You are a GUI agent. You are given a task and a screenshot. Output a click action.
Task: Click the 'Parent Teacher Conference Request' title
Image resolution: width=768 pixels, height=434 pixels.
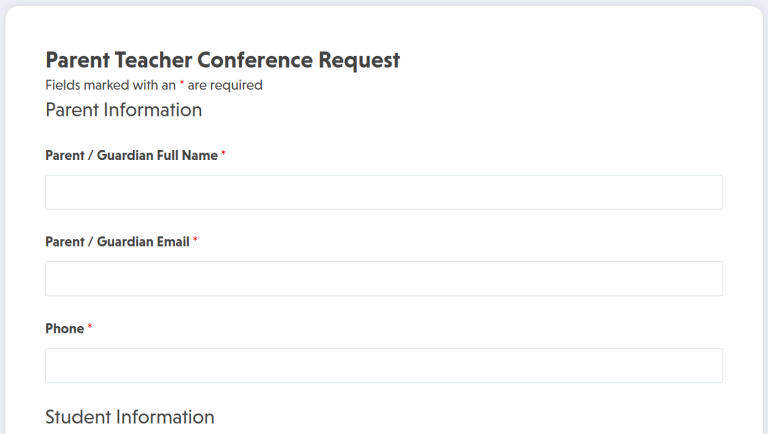point(222,60)
